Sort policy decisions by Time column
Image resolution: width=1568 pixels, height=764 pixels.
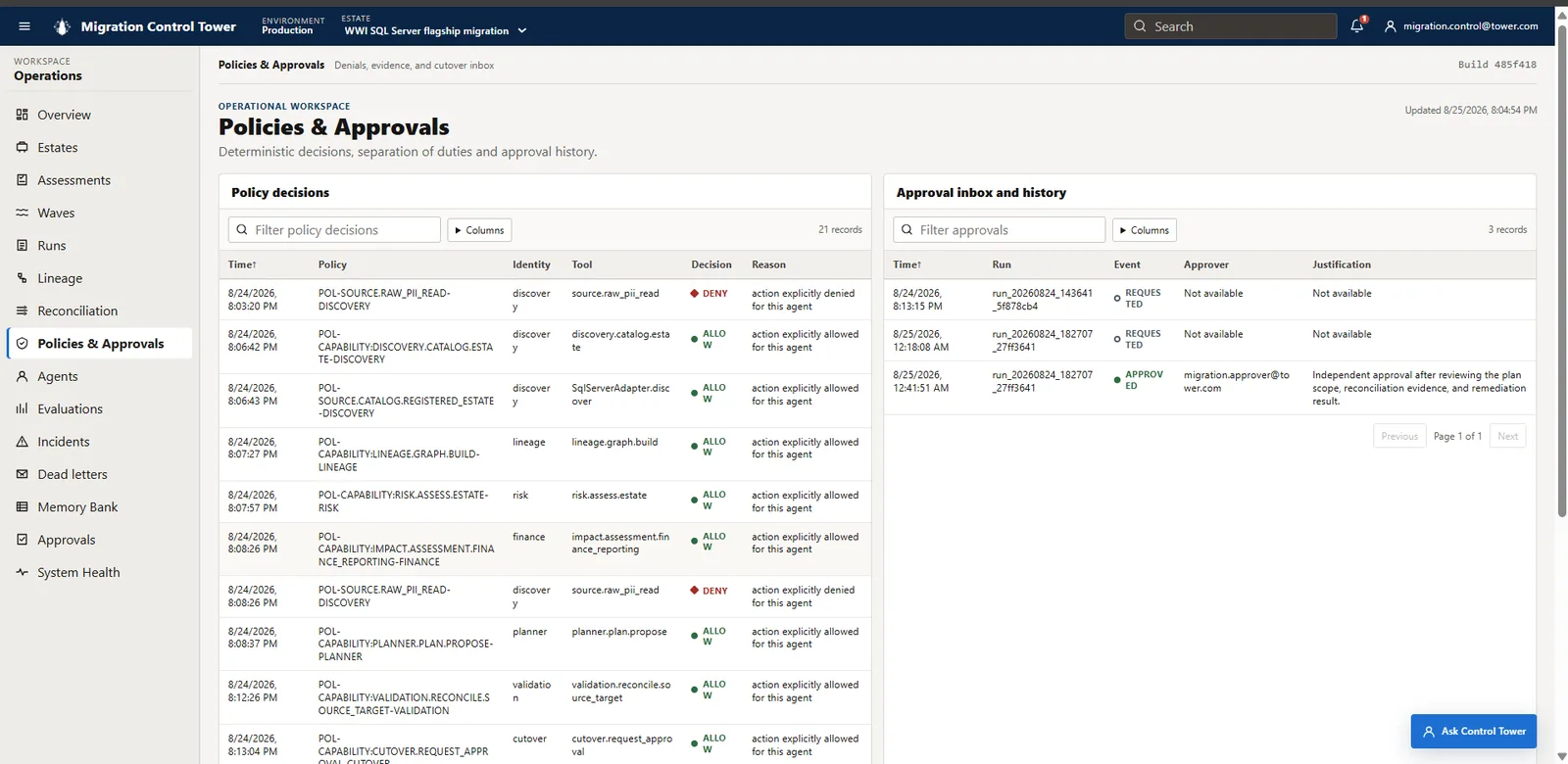pyautogui.click(x=242, y=264)
